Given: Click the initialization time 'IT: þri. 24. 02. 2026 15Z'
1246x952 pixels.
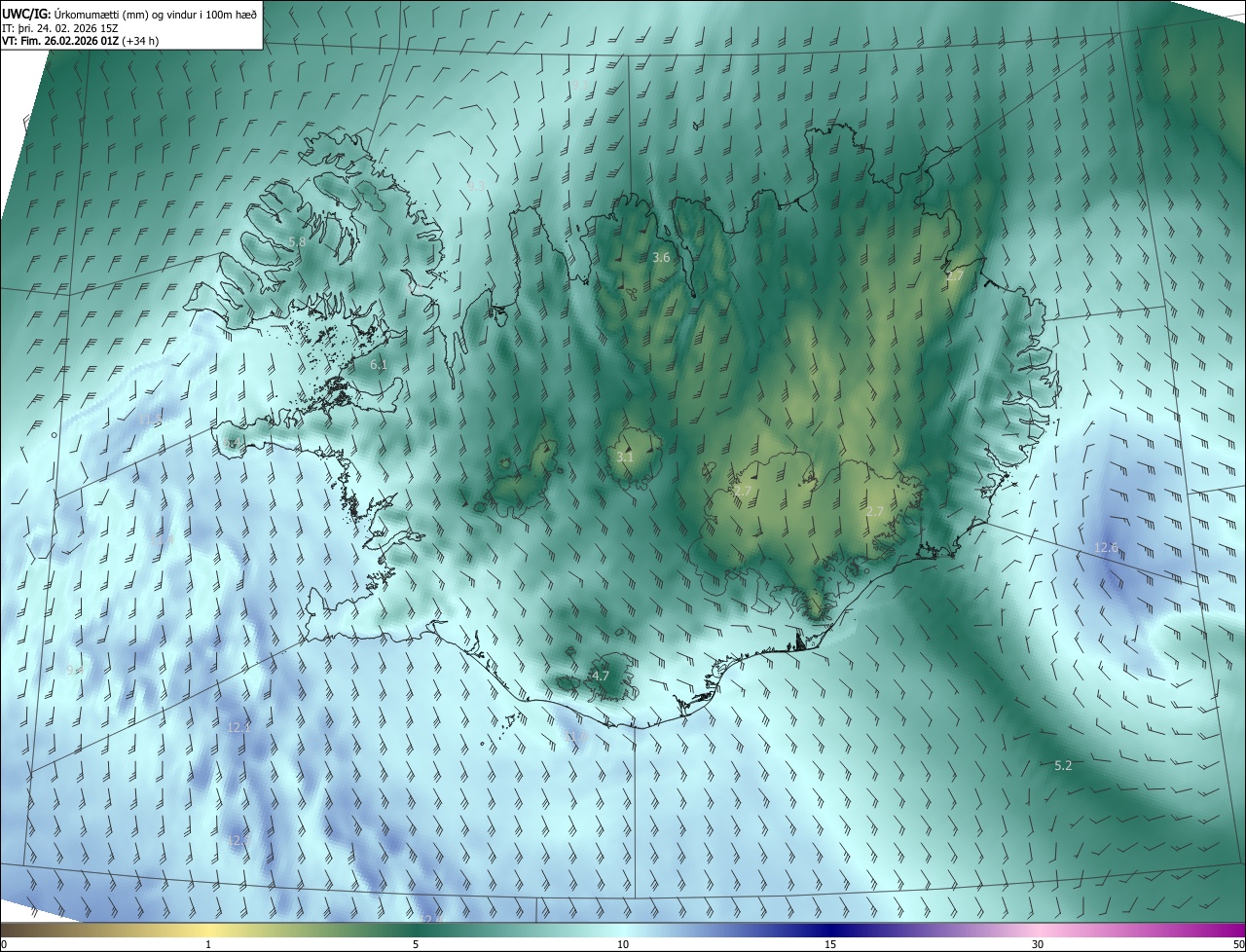Looking at the screenshot, I should 60,28.
